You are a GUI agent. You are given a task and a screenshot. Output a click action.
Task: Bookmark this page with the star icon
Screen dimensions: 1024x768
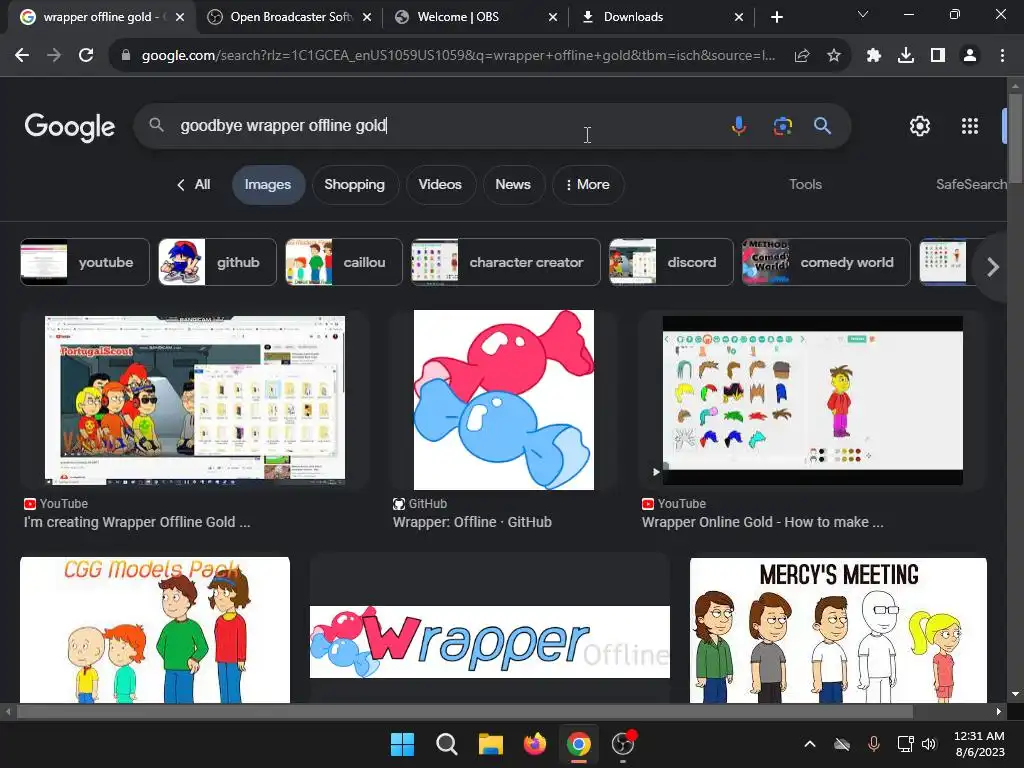[x=833, y=56]
